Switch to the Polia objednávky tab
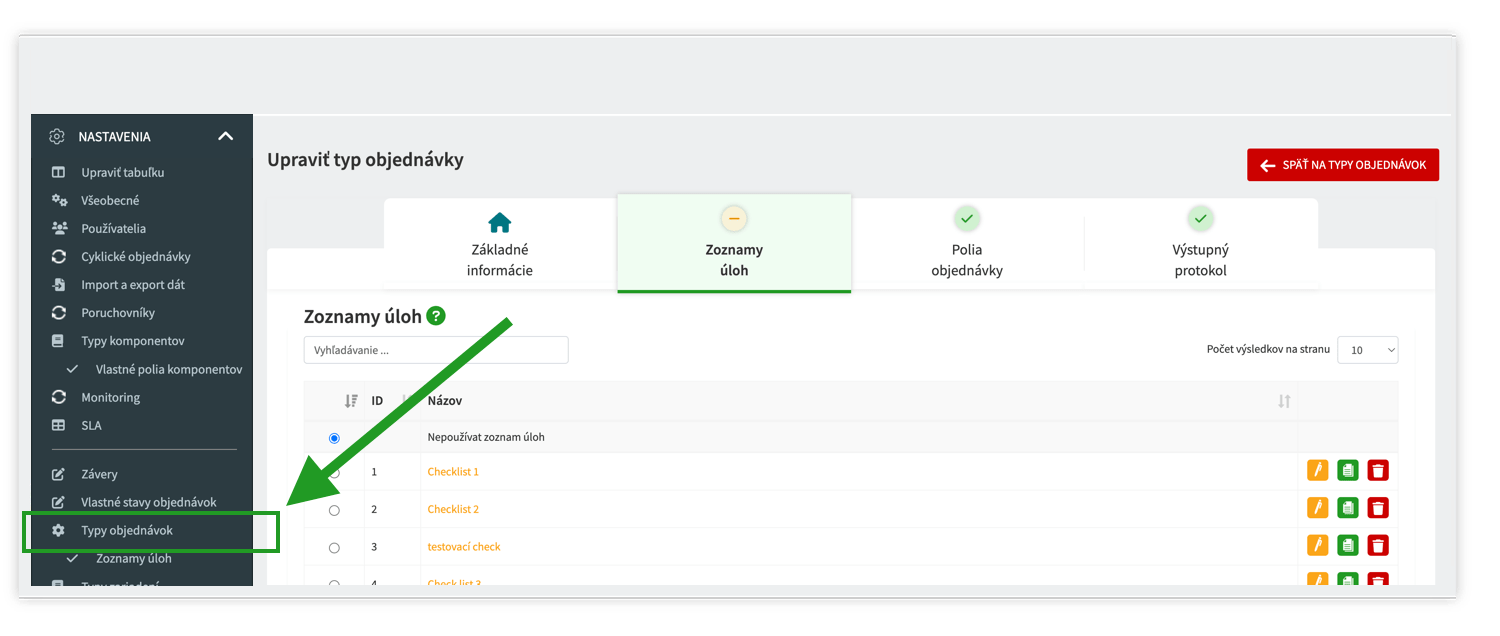 [967, 245]
